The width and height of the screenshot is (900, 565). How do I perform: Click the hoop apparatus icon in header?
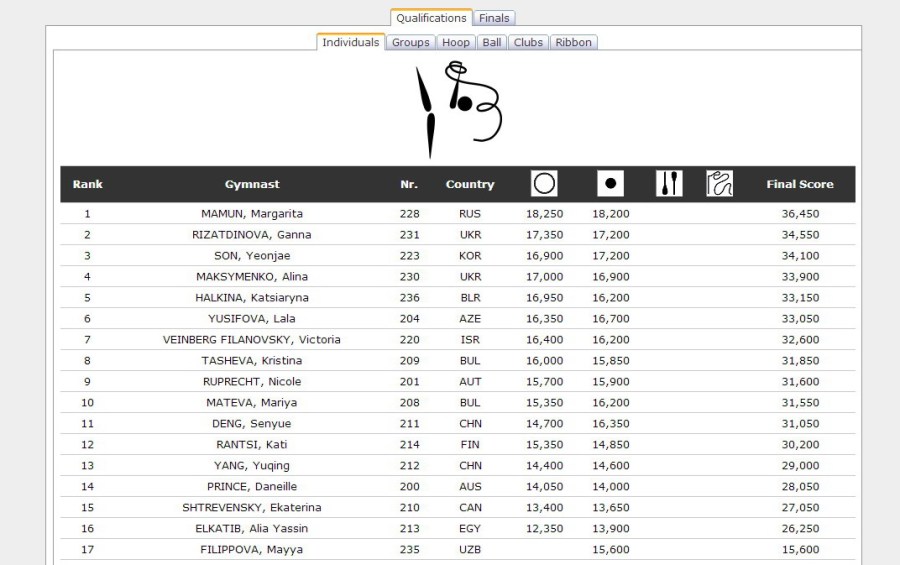pyautogui.click(x=544, y=184)
